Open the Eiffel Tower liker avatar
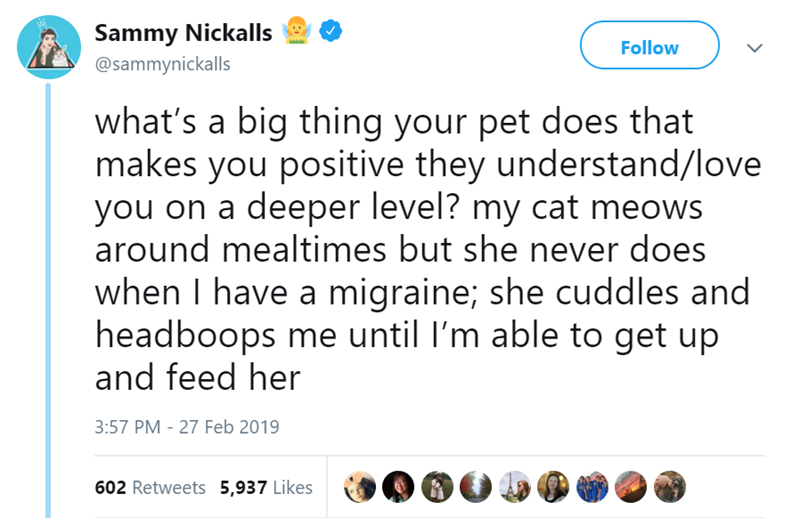The width and height of the screenshot is (800, 518). pyautogui.click(x=513, y=487)
